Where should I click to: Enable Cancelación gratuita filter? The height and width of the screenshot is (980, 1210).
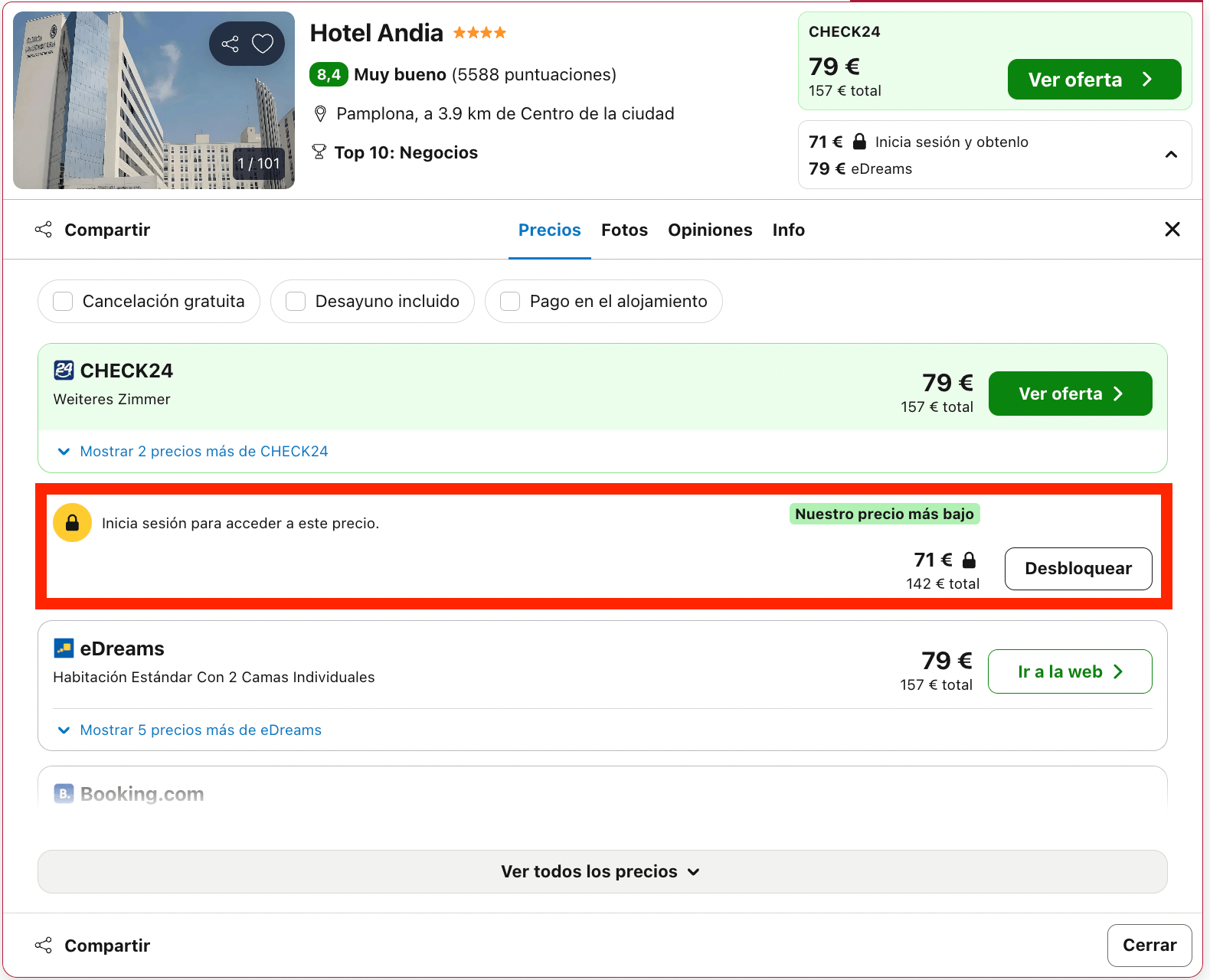pos(149,302)
